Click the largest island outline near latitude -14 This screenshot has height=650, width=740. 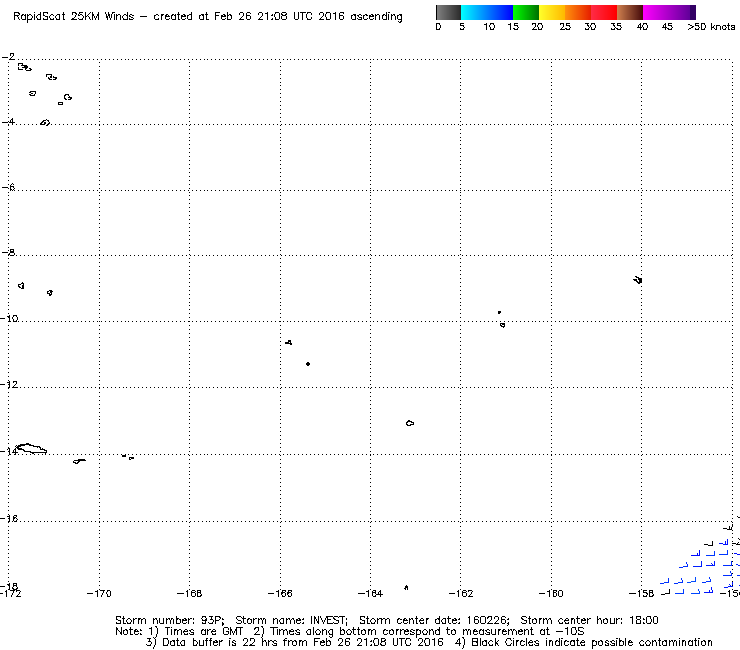31,448
